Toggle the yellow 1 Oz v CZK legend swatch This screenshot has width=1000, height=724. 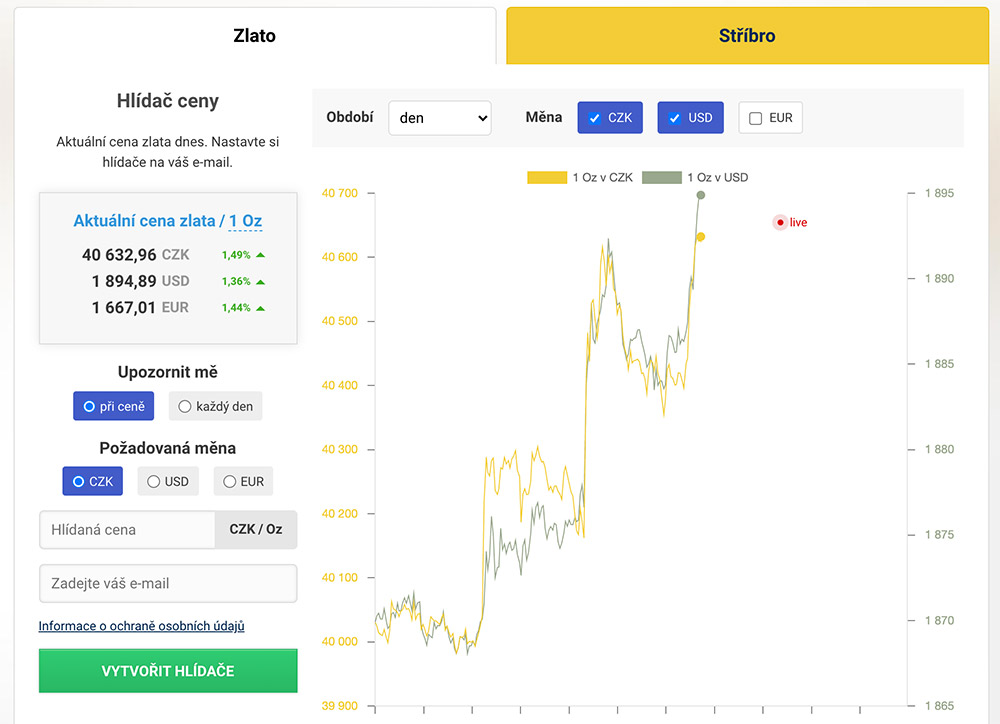(x=547, y=177)
